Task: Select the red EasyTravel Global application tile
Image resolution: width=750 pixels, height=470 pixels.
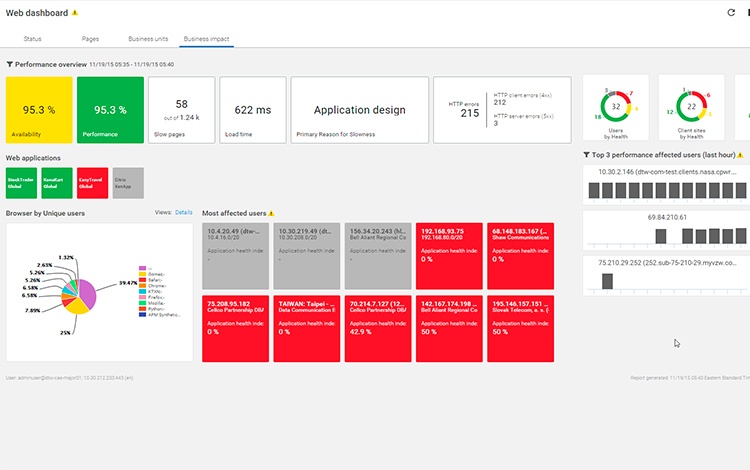Action: (x=92, y=183)
